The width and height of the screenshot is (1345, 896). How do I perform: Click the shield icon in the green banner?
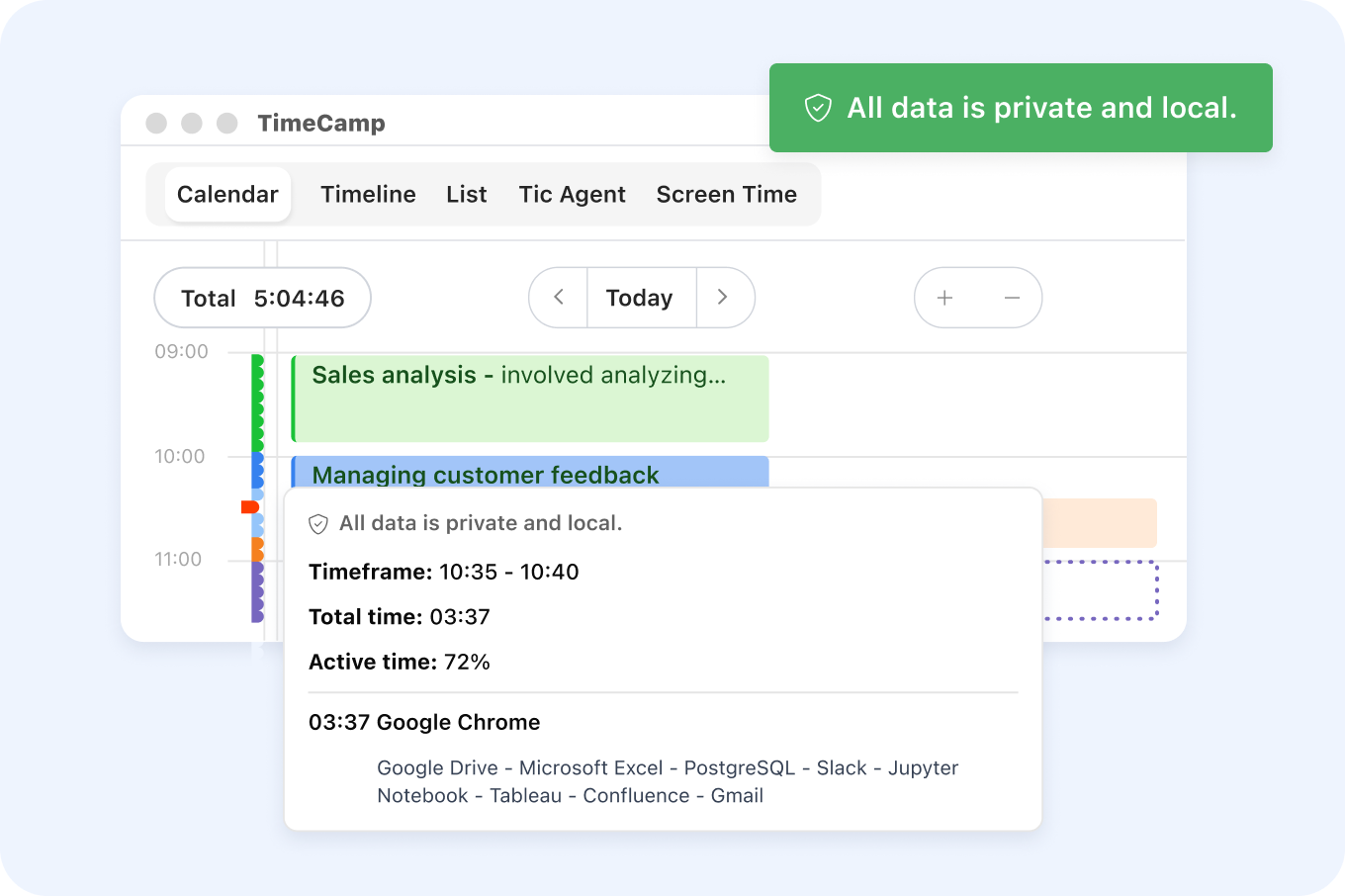tap(817, 108)
